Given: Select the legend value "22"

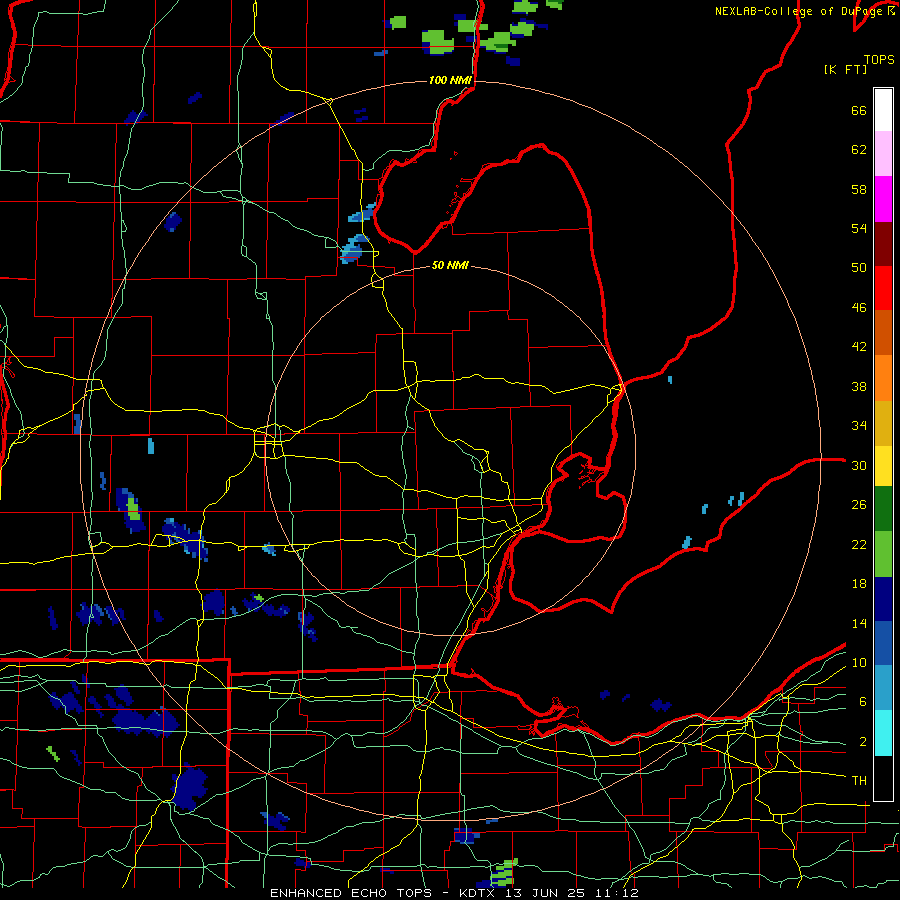Looking at the screenshot, I should (859, 544).
